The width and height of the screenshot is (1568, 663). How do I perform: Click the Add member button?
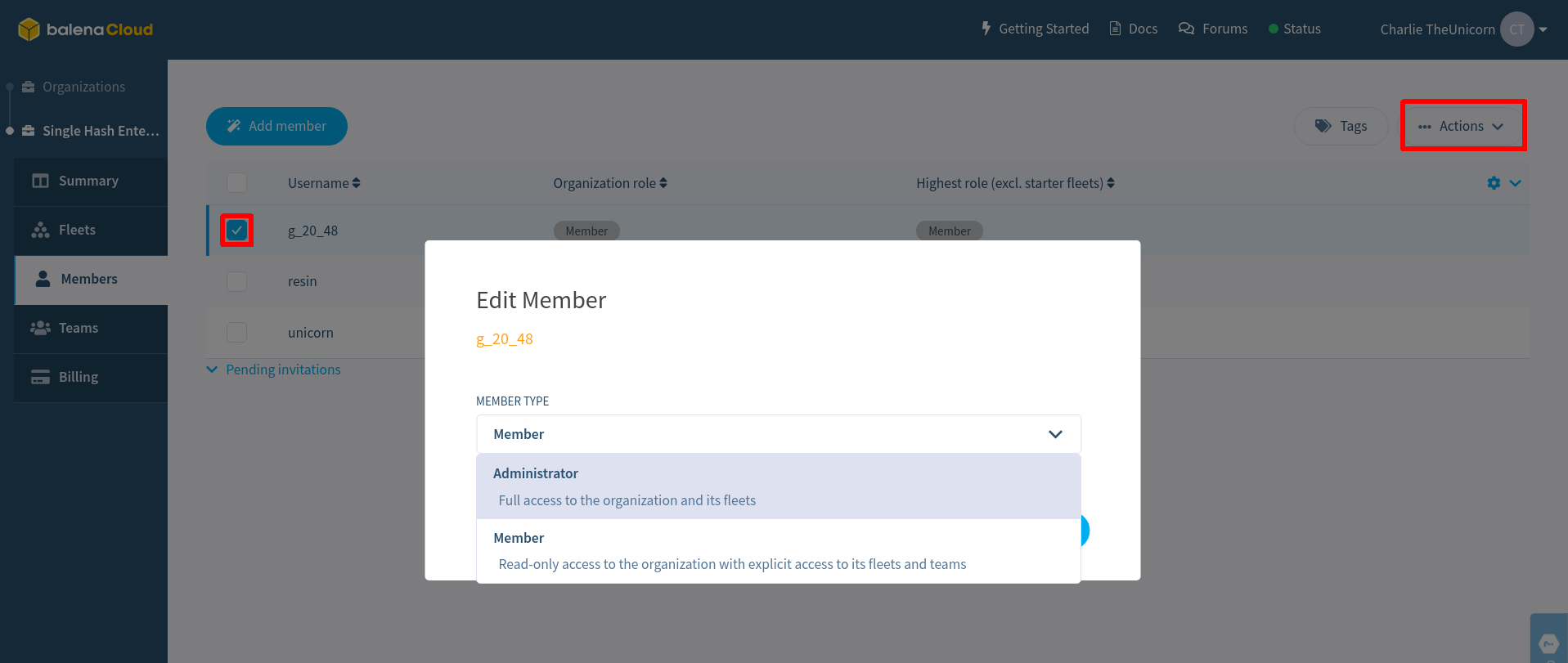(276, 126)
